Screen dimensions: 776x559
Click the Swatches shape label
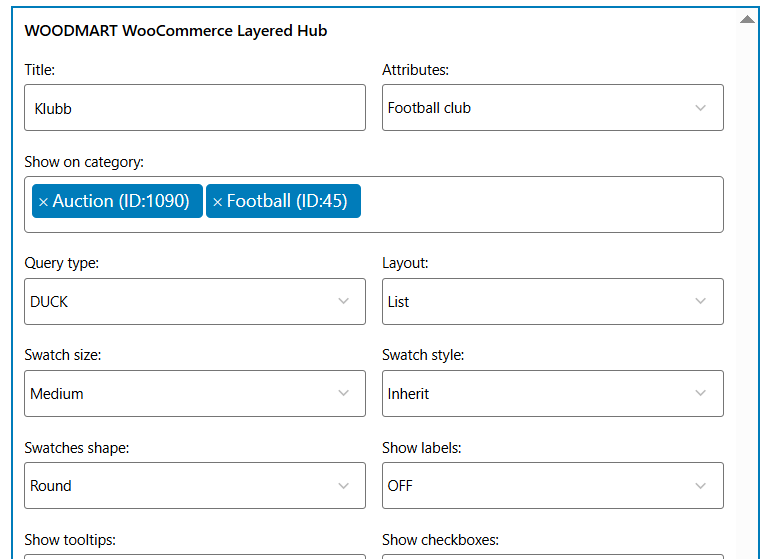77,448
